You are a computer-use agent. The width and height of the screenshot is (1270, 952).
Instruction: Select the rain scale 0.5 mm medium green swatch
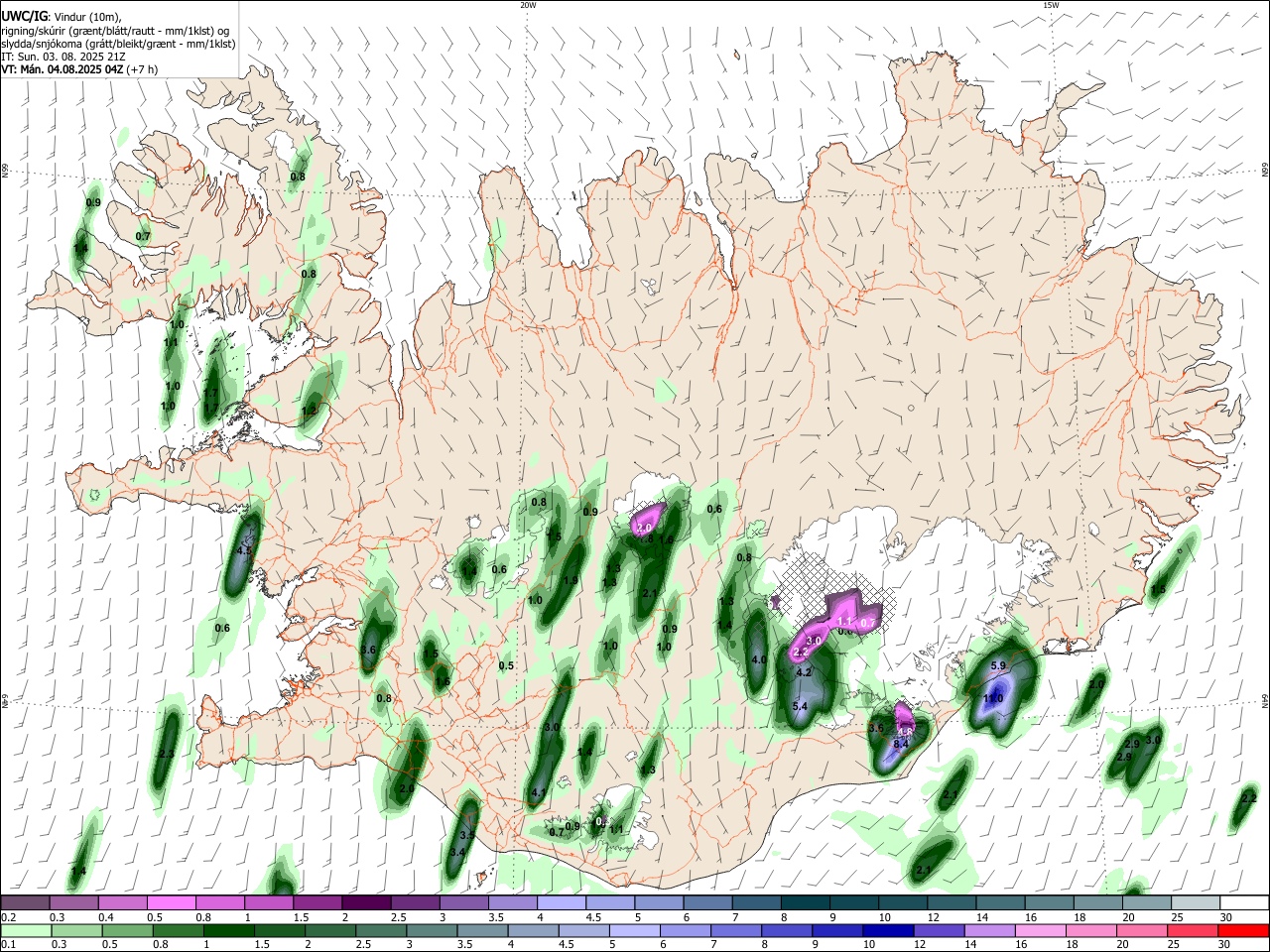[x=127, y=930]
